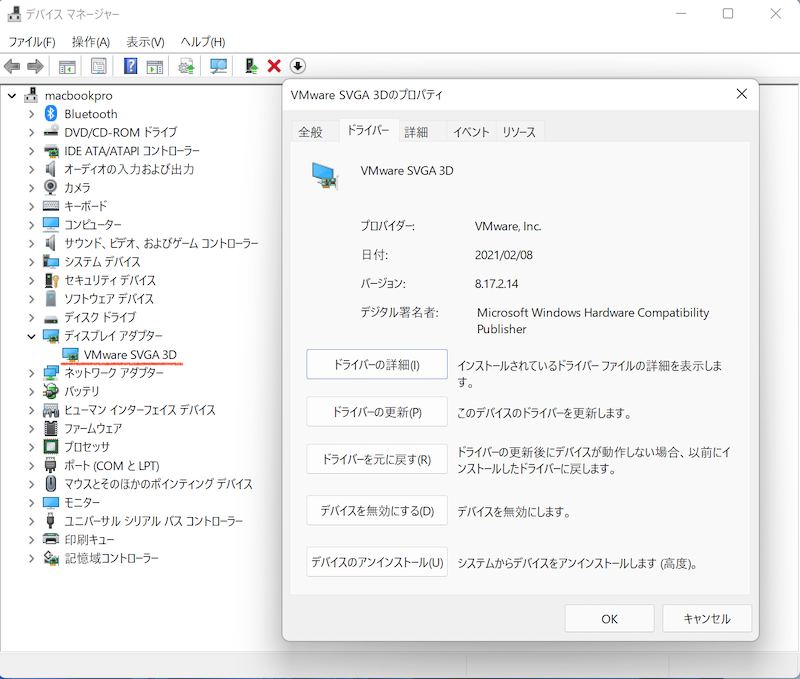Screen dimensions: 800x679
Task: Open the 操作 menu
Action: (92, 41)
